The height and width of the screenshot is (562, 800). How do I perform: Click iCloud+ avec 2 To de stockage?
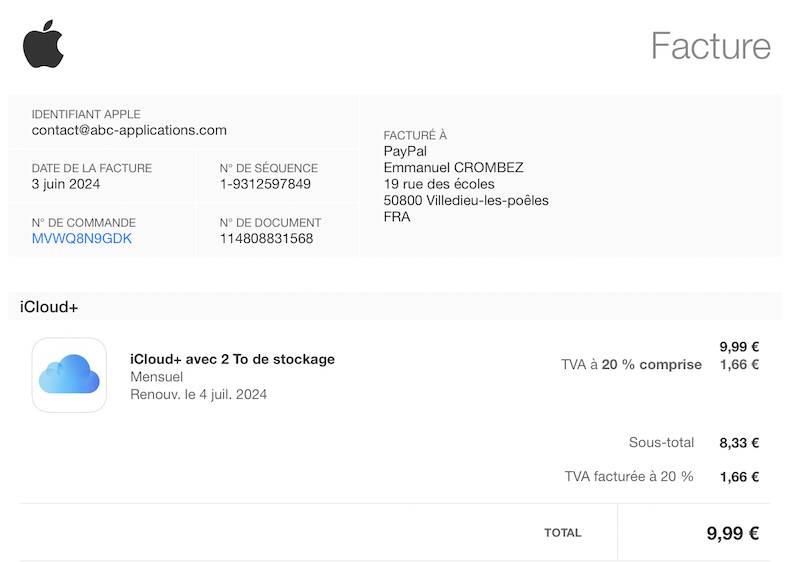[233, 360]
